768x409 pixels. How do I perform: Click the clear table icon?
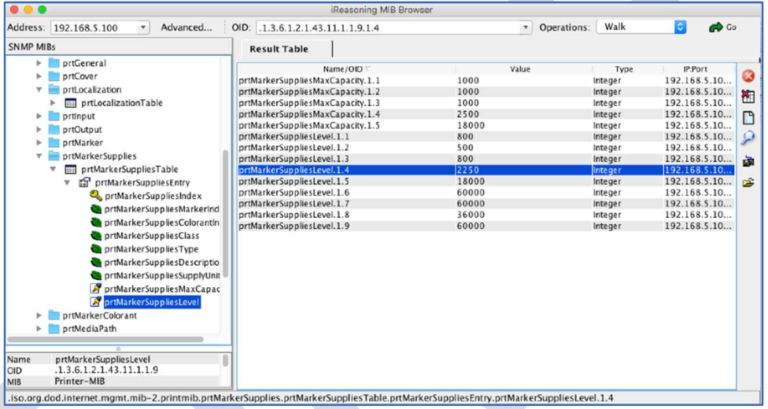pos(747,96)
